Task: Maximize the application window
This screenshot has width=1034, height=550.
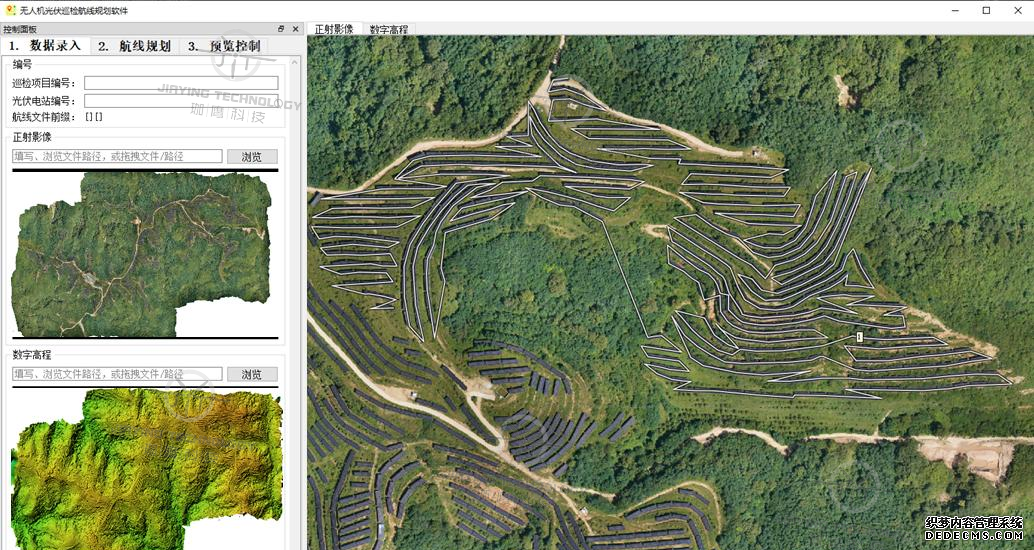Action: click(x=987, y=10)
